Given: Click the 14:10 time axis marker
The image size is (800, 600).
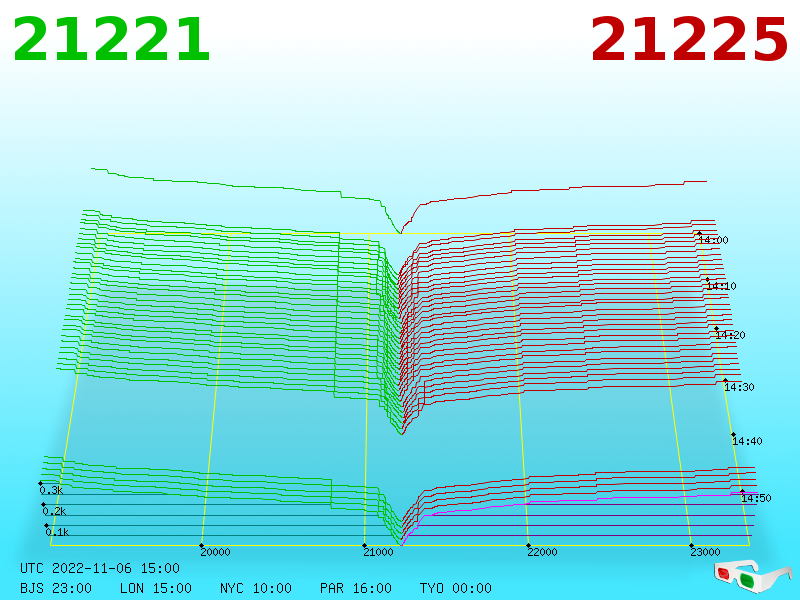Looking at the screenshot, I should coord(721,286).
